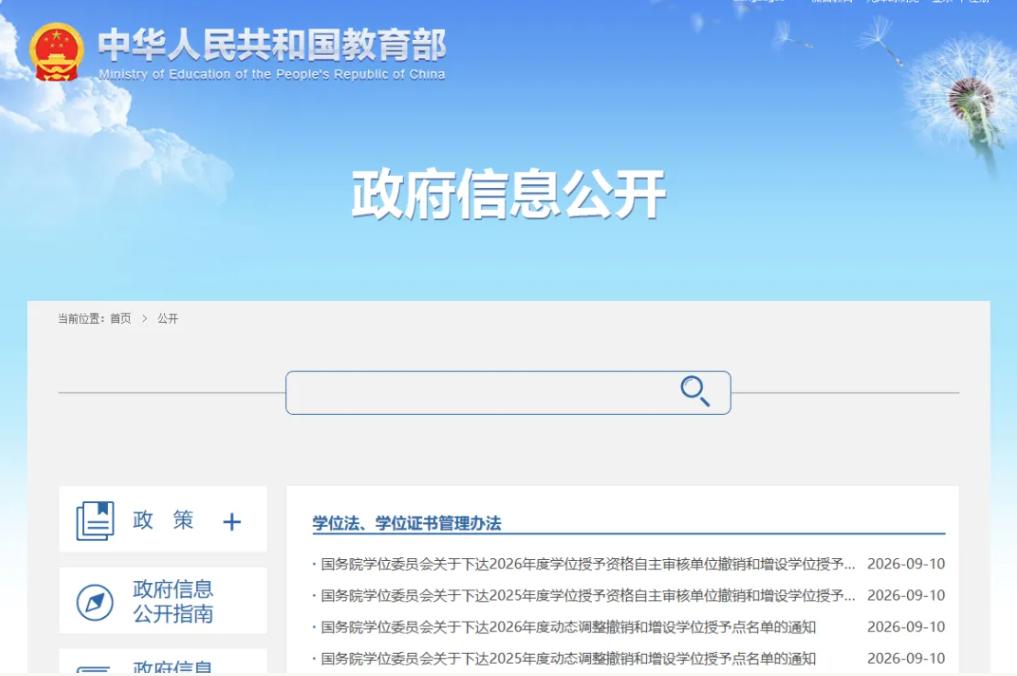Go to 首页 in the breadcrumb
This screenshot has width=1017, height=676.
pyautogui.click(x=121, y=319)
